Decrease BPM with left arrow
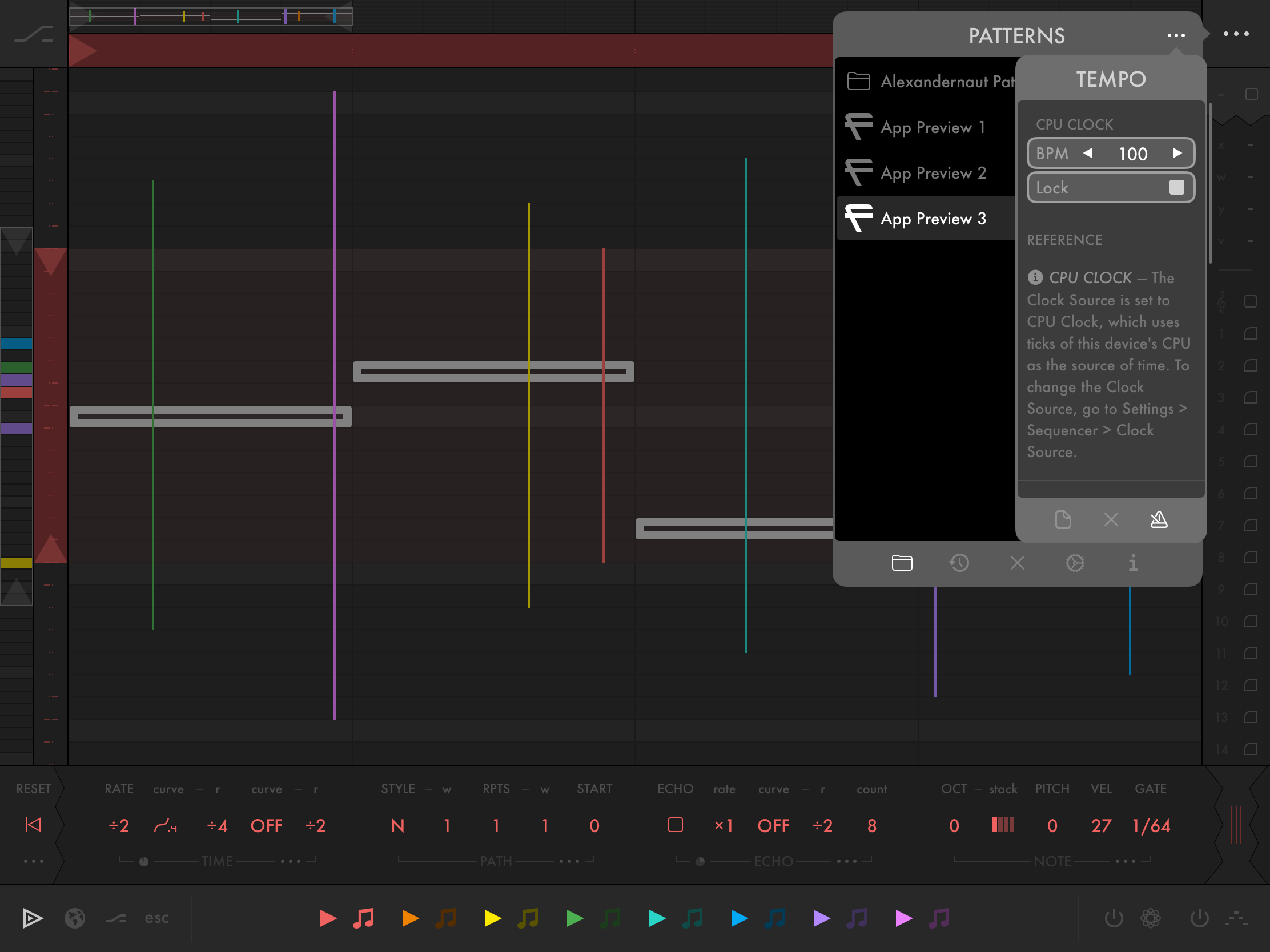 click(1087, 153)
